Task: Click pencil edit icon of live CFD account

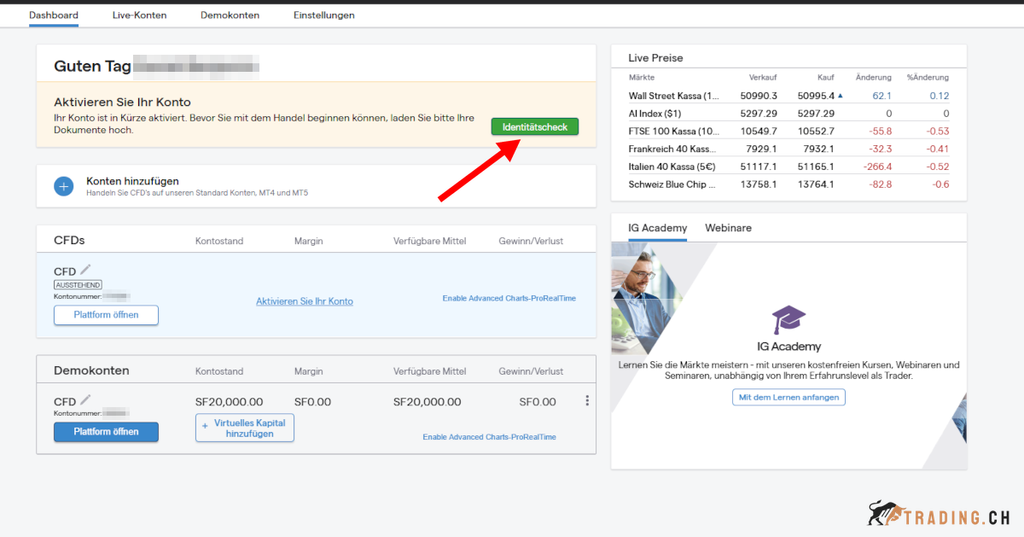Action: click(x=86, y=269)
